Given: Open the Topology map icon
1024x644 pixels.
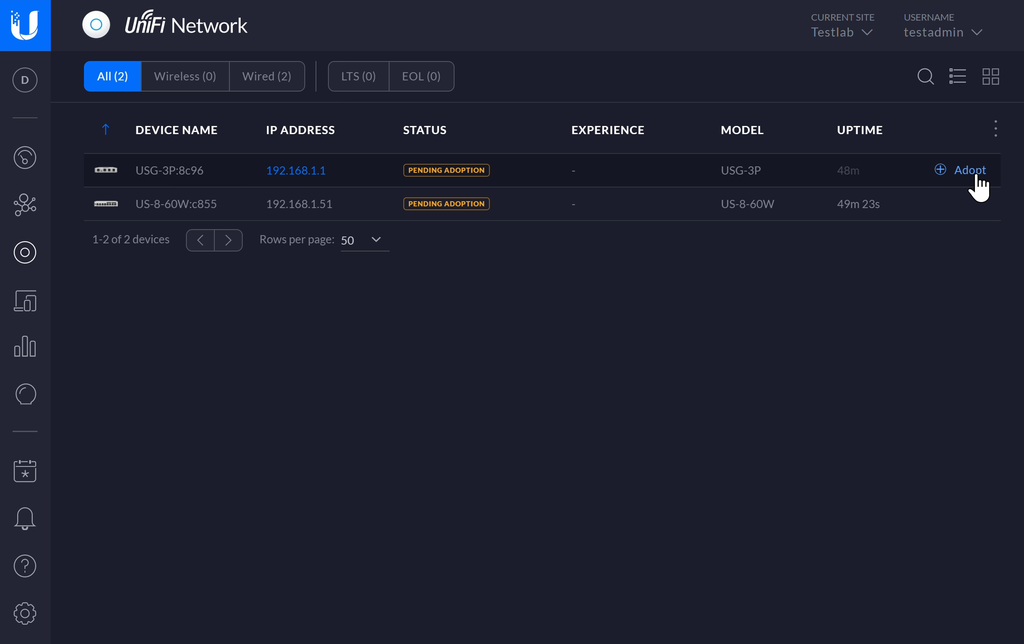Looking at the screenshot, I should click(25, 204).
